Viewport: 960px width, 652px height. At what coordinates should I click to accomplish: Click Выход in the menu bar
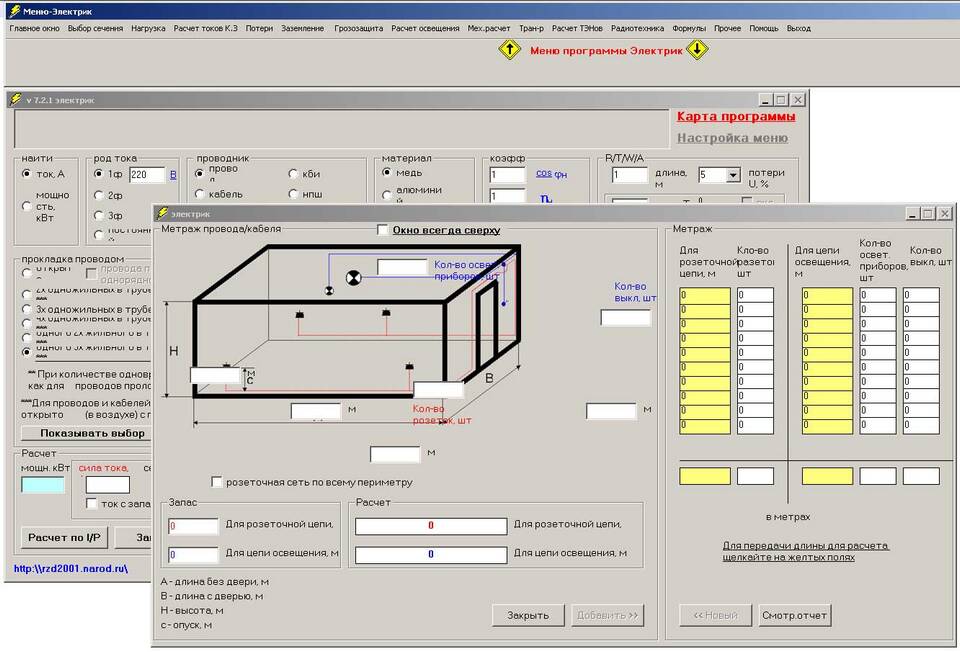point(798,28)
